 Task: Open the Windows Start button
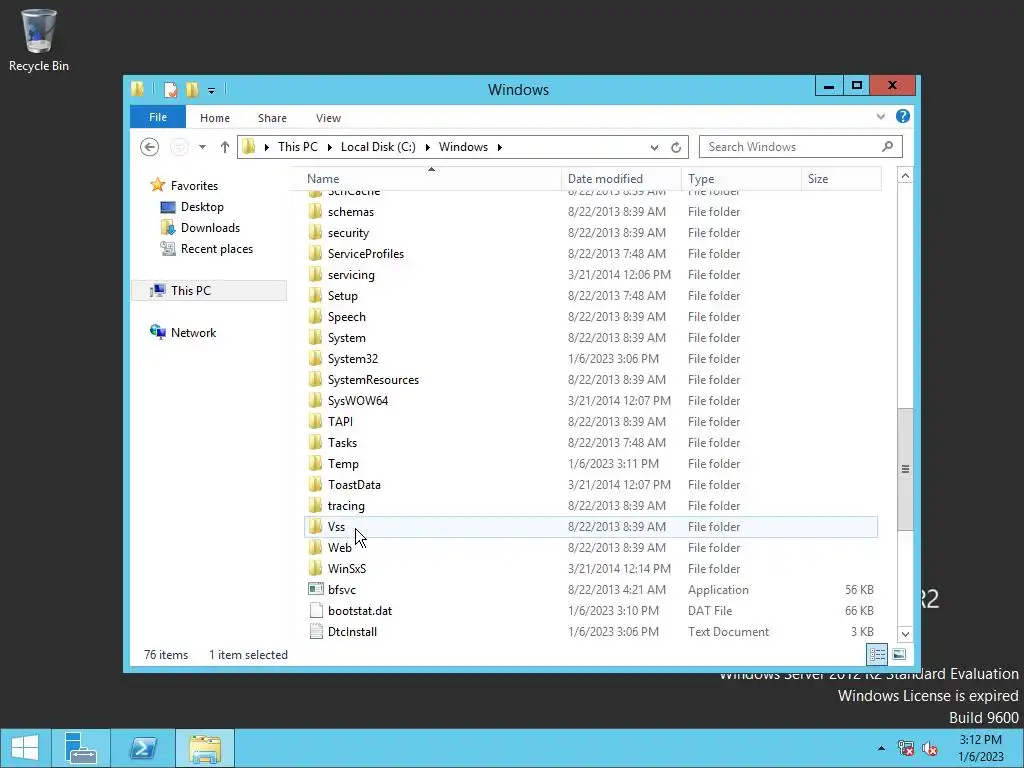(25, 748)
